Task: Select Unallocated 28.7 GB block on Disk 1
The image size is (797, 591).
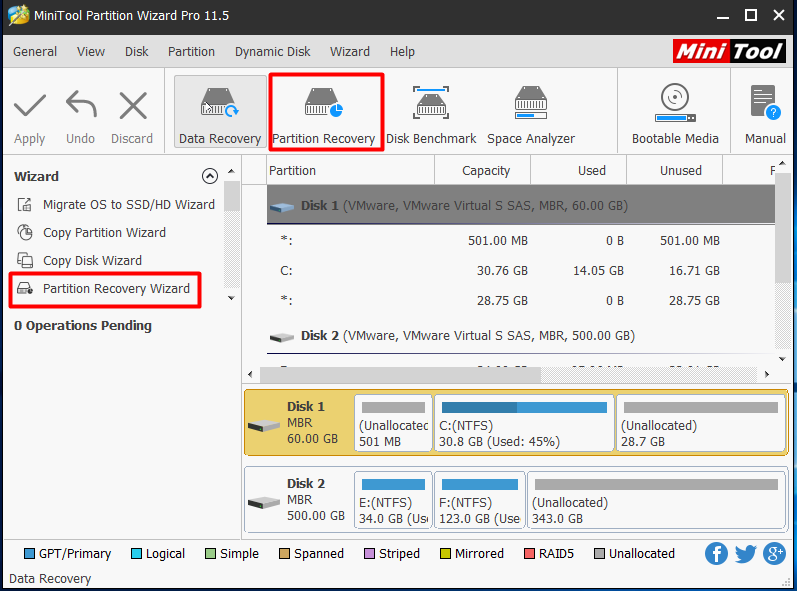Action: click(x=701, y=423)
